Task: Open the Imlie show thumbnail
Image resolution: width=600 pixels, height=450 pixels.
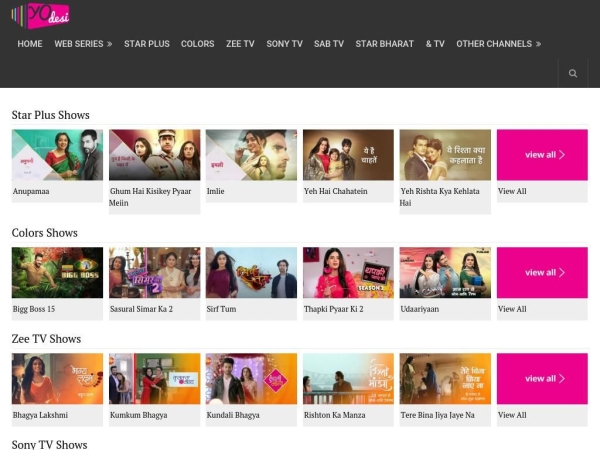Action: click(251, 155)
